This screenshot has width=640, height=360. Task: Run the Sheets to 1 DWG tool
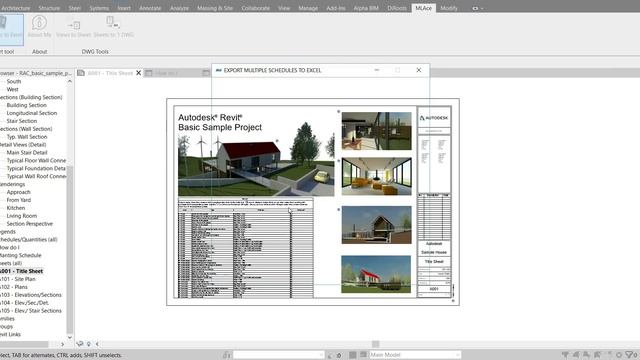tap(113, 27)
